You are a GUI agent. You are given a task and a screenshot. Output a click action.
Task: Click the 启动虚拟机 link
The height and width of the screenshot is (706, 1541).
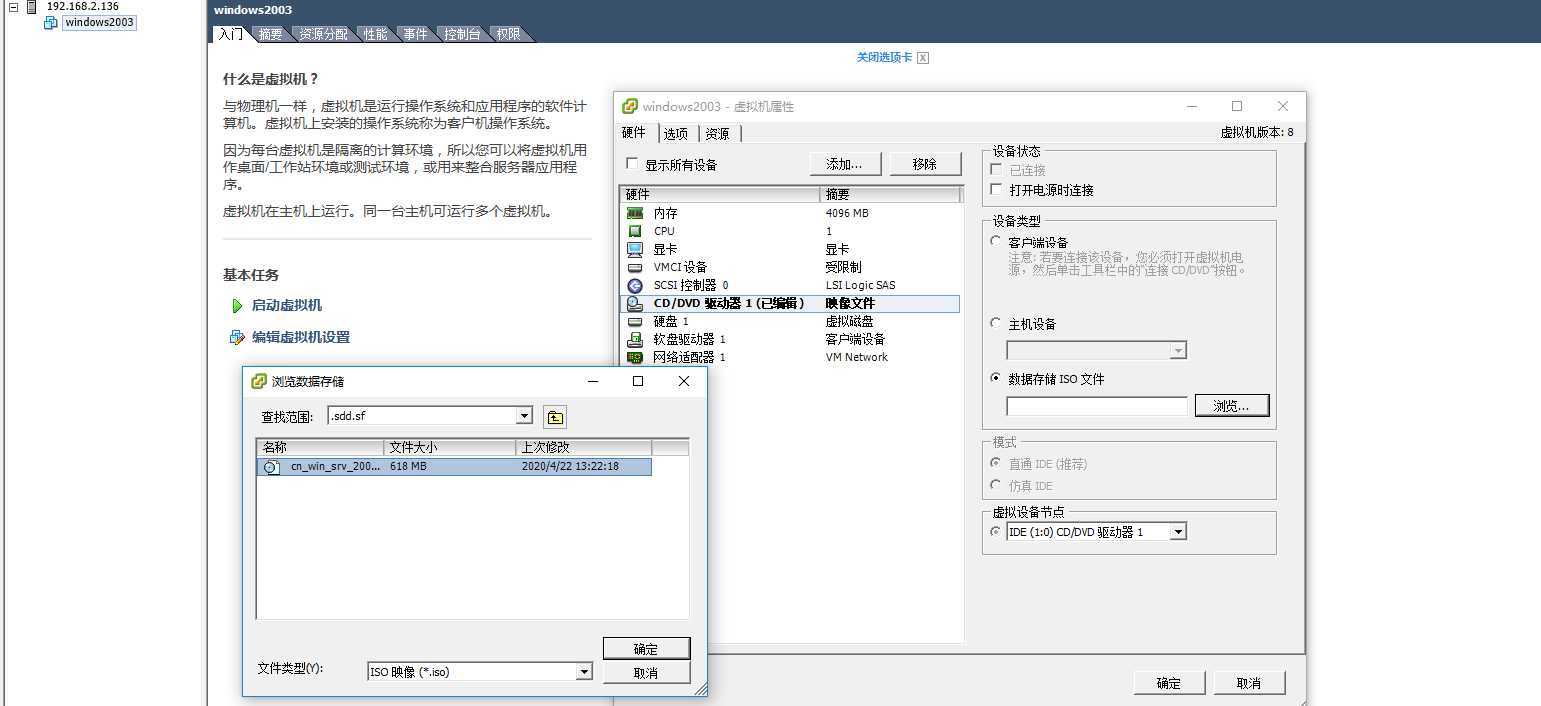[x=286, y=306]
